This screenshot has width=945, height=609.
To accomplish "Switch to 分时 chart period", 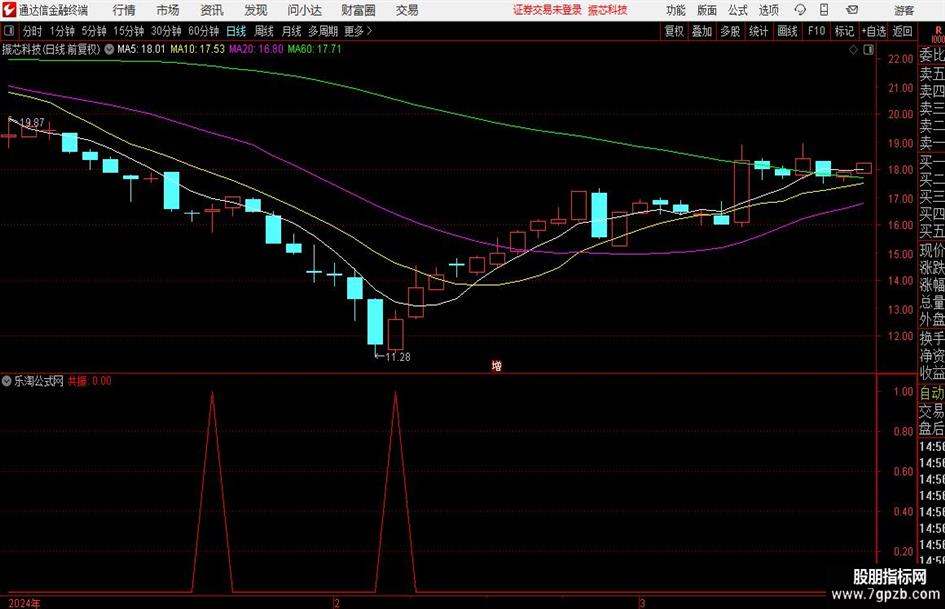I will tap(32, 31).
